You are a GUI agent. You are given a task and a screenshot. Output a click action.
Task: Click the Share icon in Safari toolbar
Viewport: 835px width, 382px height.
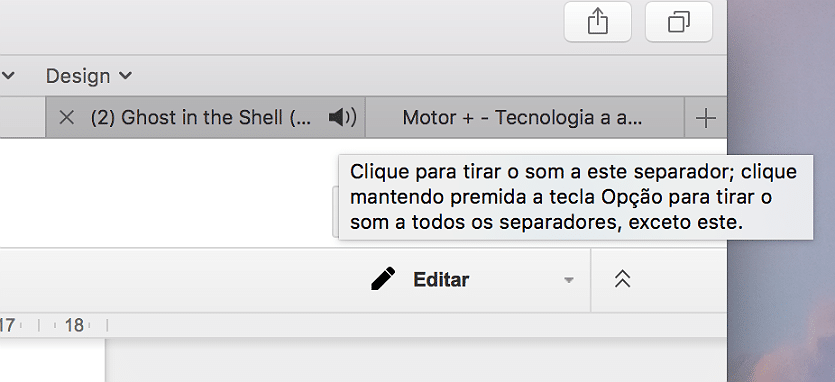click(597, 22)
